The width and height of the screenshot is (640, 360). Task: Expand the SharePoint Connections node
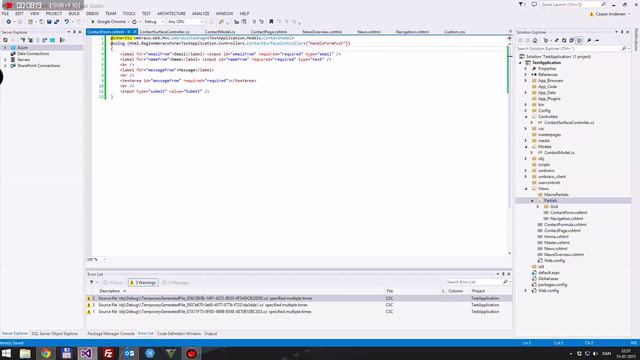[x=5, y=66]
